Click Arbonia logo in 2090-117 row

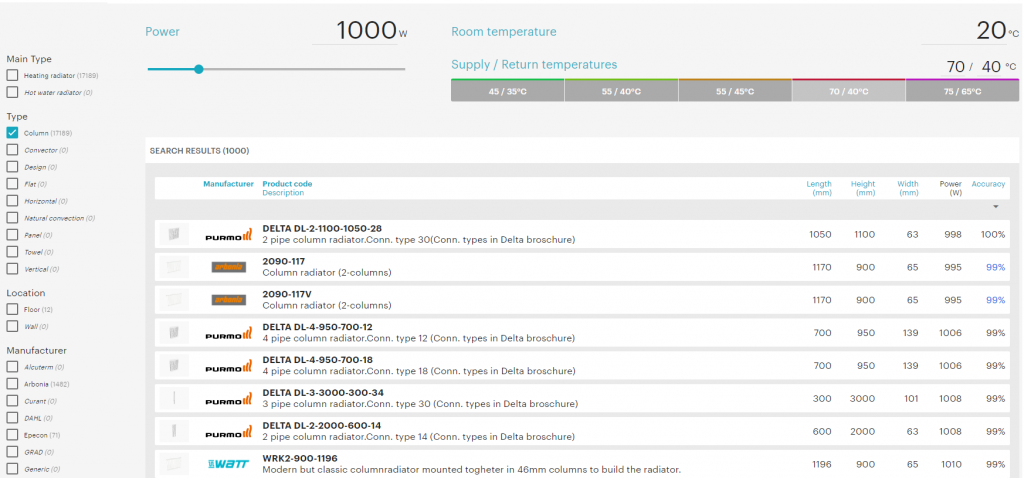click(x=229, y=267)
